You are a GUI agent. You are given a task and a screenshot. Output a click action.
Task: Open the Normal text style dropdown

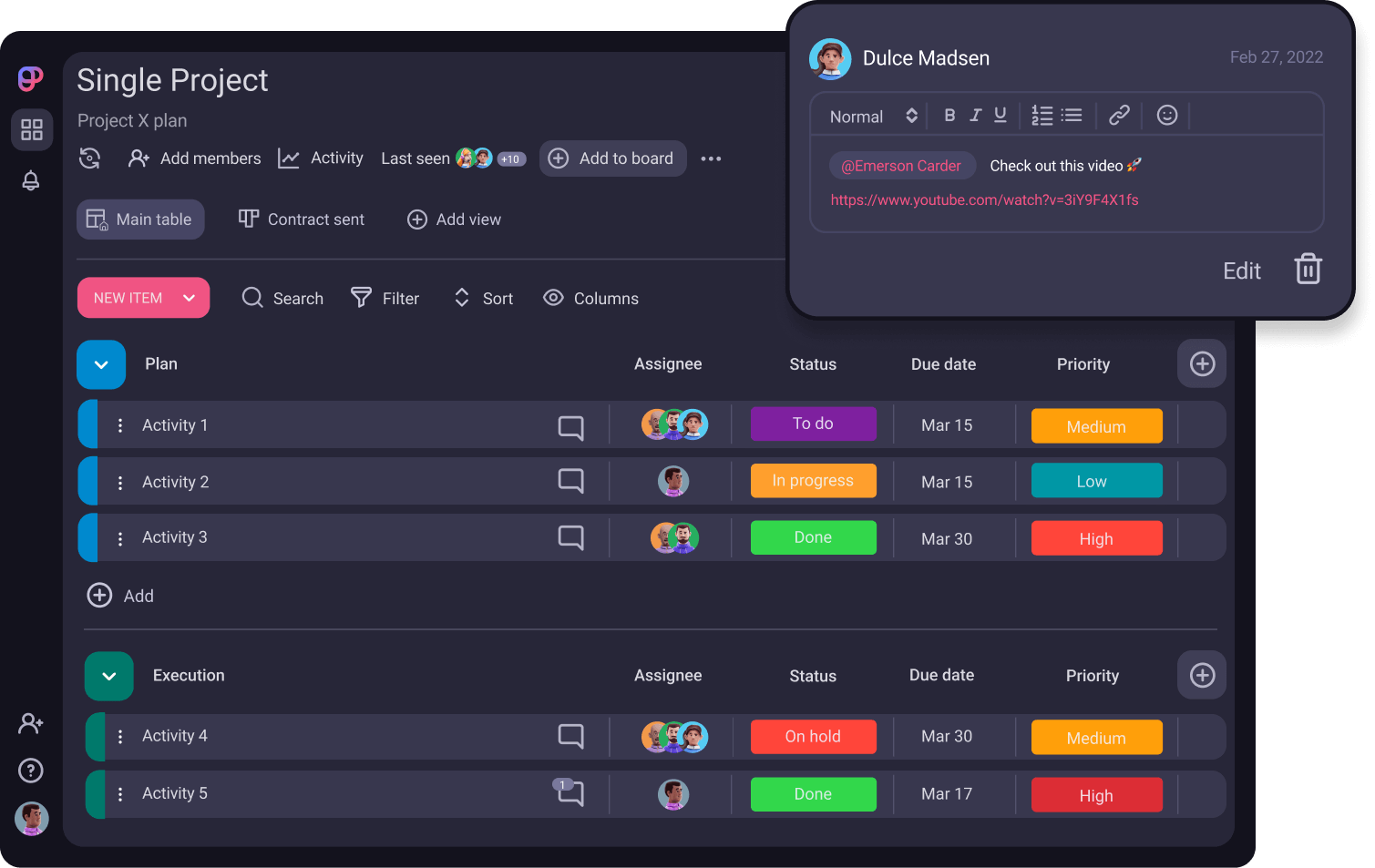872,117
